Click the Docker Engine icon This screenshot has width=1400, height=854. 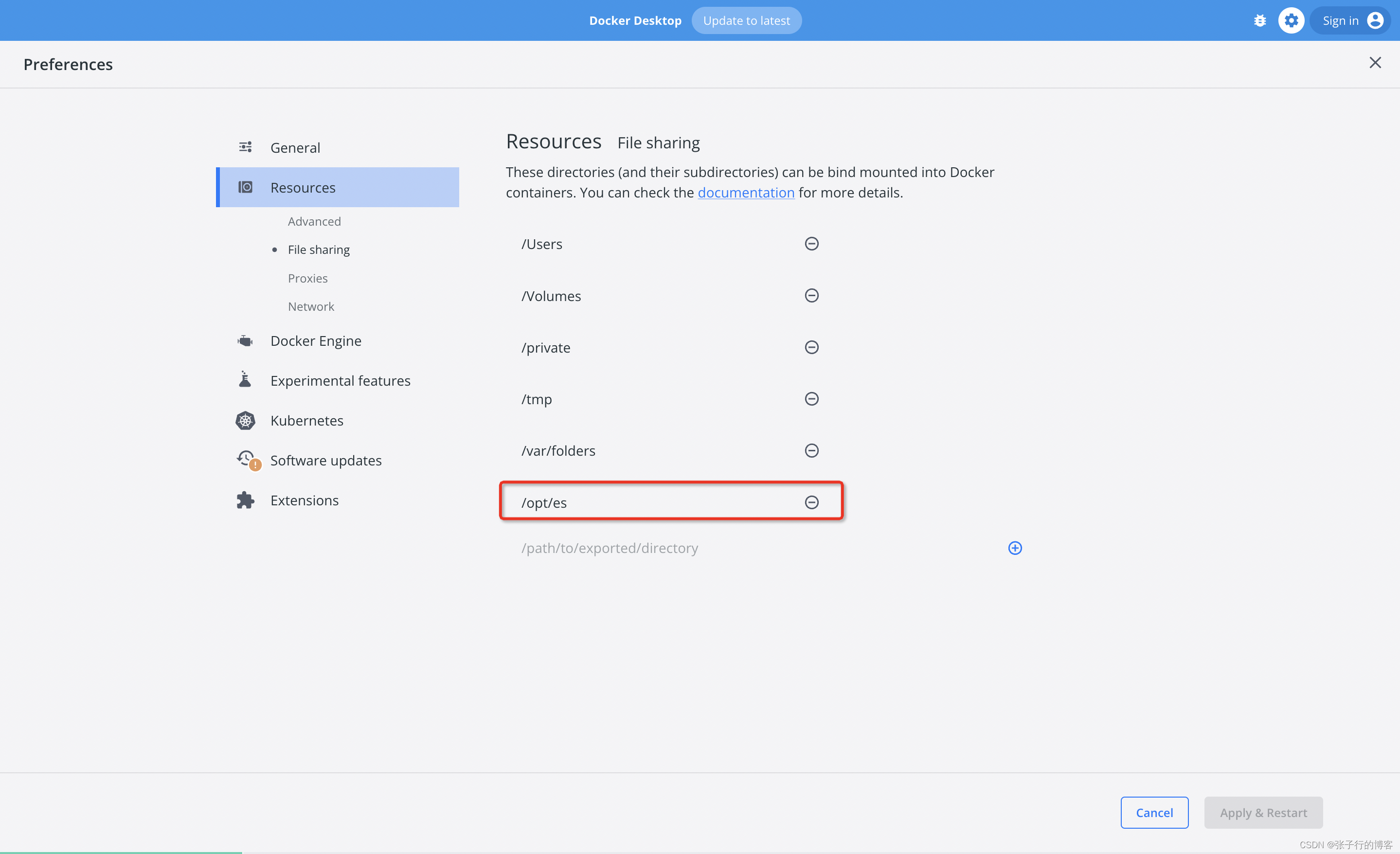point(245,340)
